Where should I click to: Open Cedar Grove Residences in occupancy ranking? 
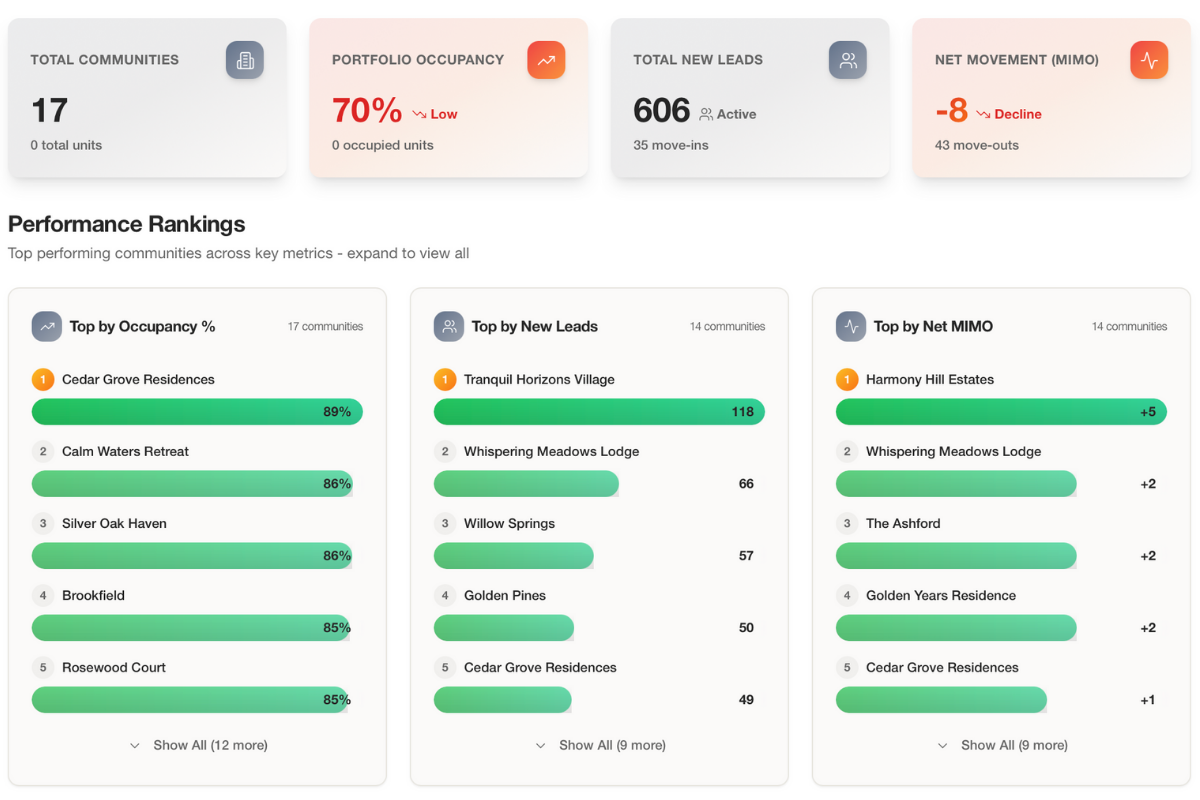[x=138, y=380]
